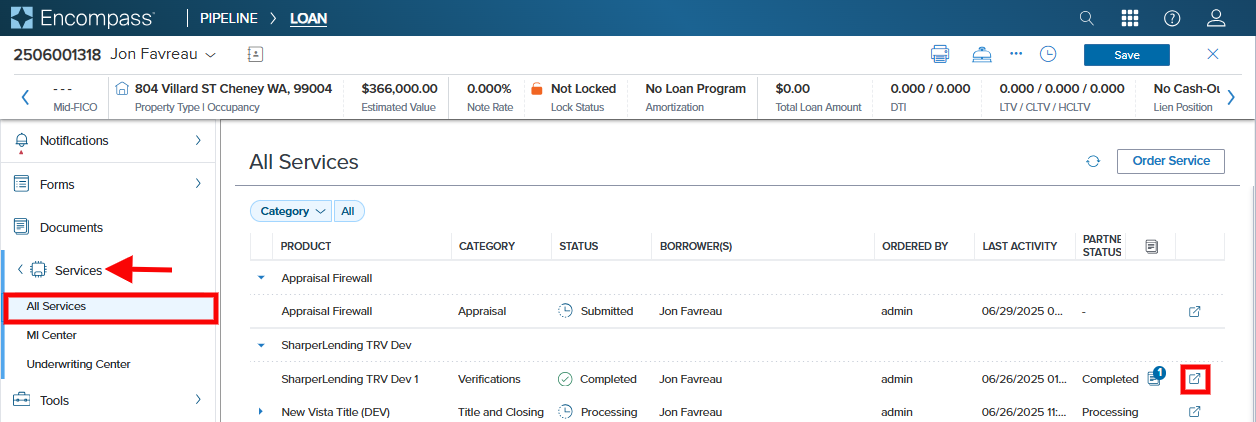Click the Not Locked padlock icon
The image size is (1256, 422).
[536, 89]
